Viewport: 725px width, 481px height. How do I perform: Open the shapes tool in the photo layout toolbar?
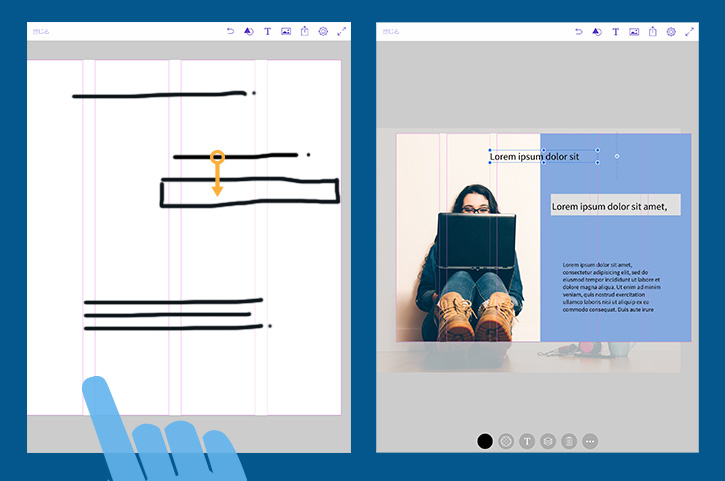[597, 31]
